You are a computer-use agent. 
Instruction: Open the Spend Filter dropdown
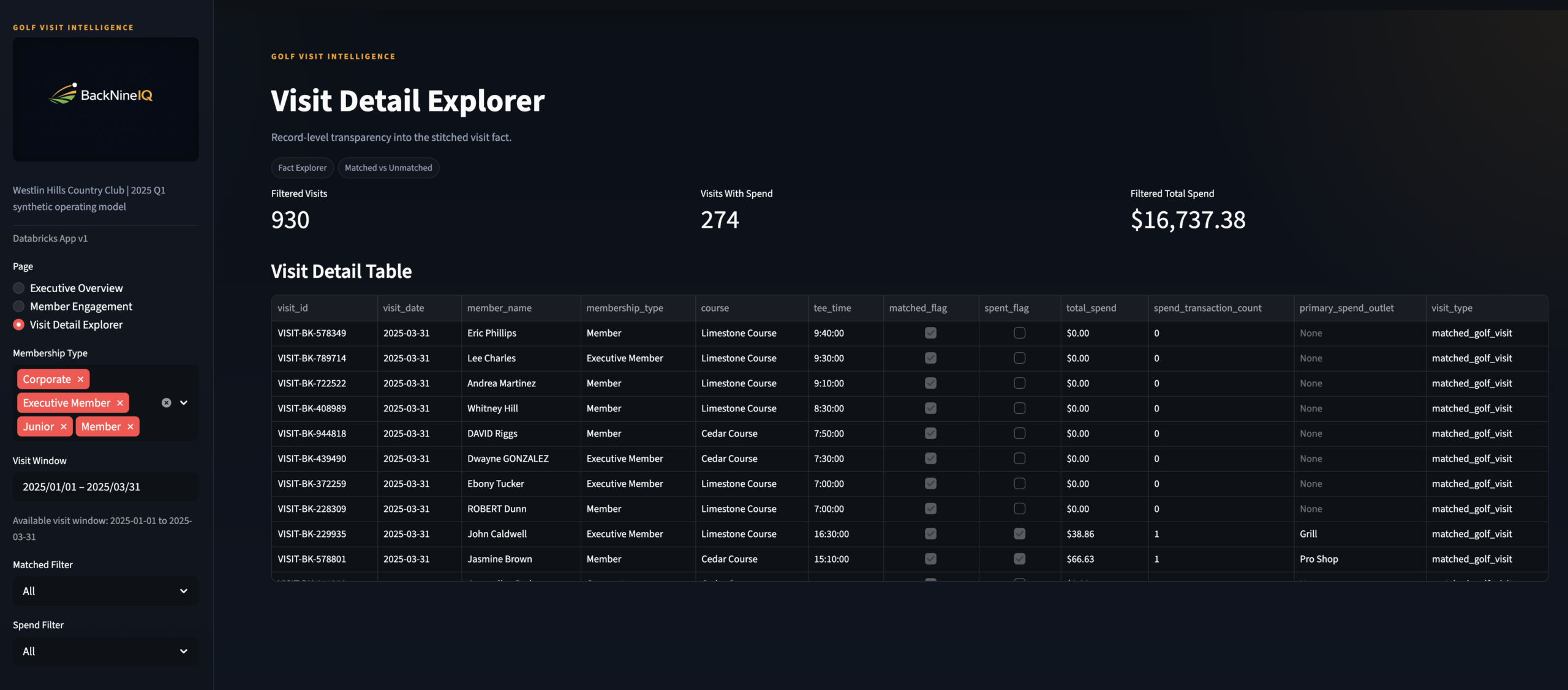pos(105,651)
